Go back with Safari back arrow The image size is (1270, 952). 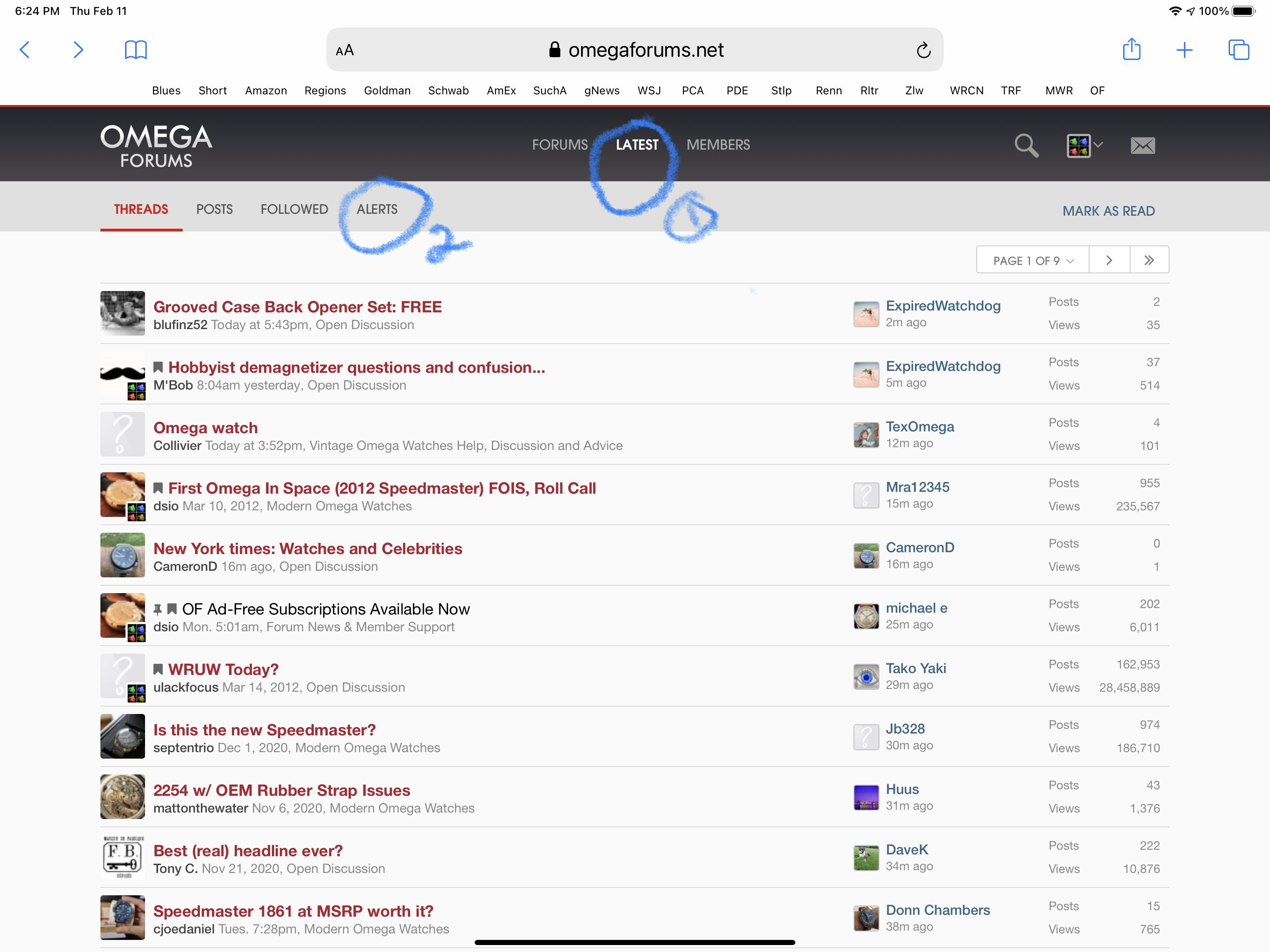[25, 50]
